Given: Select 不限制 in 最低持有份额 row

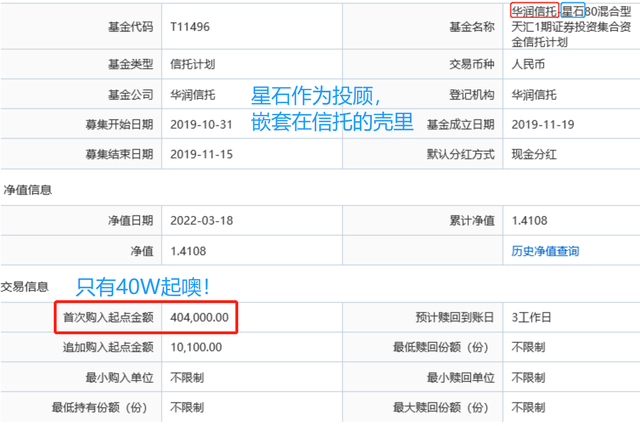Looking at the screenshot, I should click(187, 407).
